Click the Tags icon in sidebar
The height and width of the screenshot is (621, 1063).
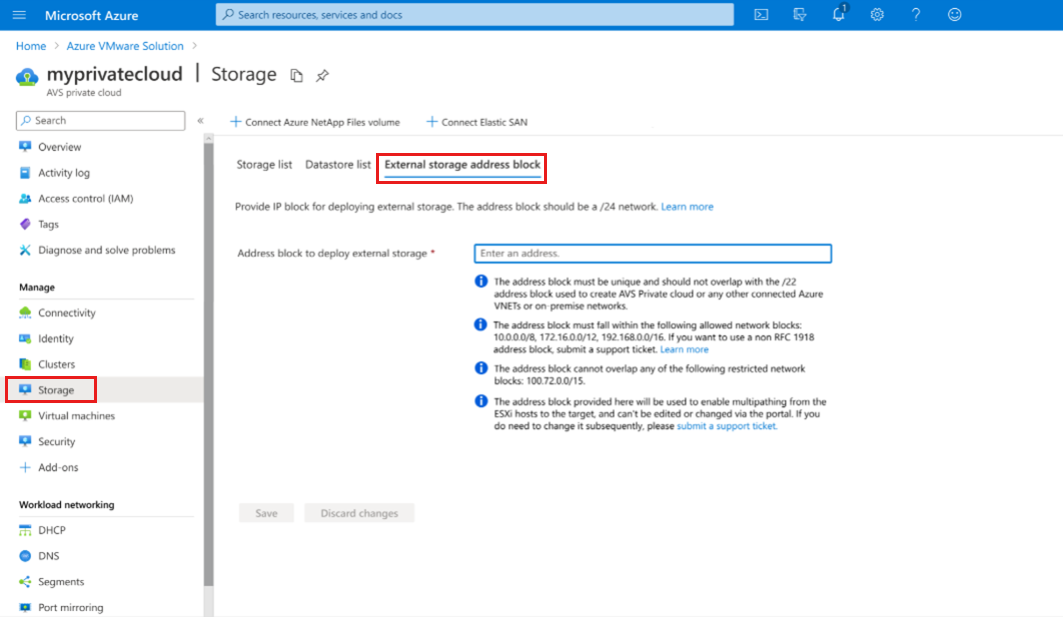click(x=25, y=224)
